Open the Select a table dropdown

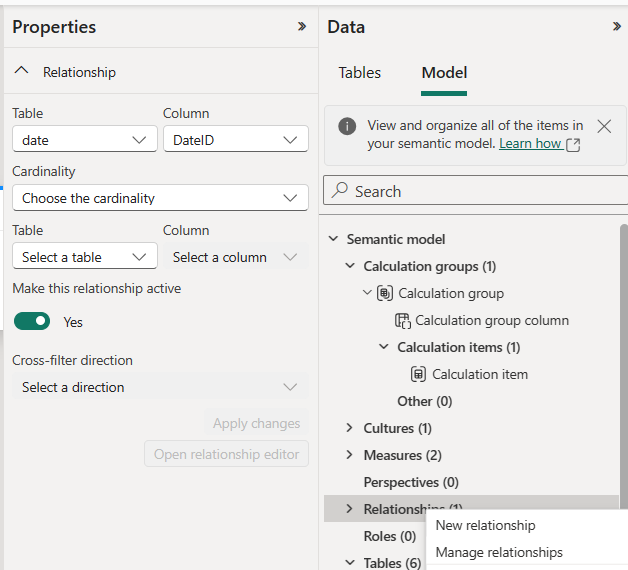(x=85, y=256)
